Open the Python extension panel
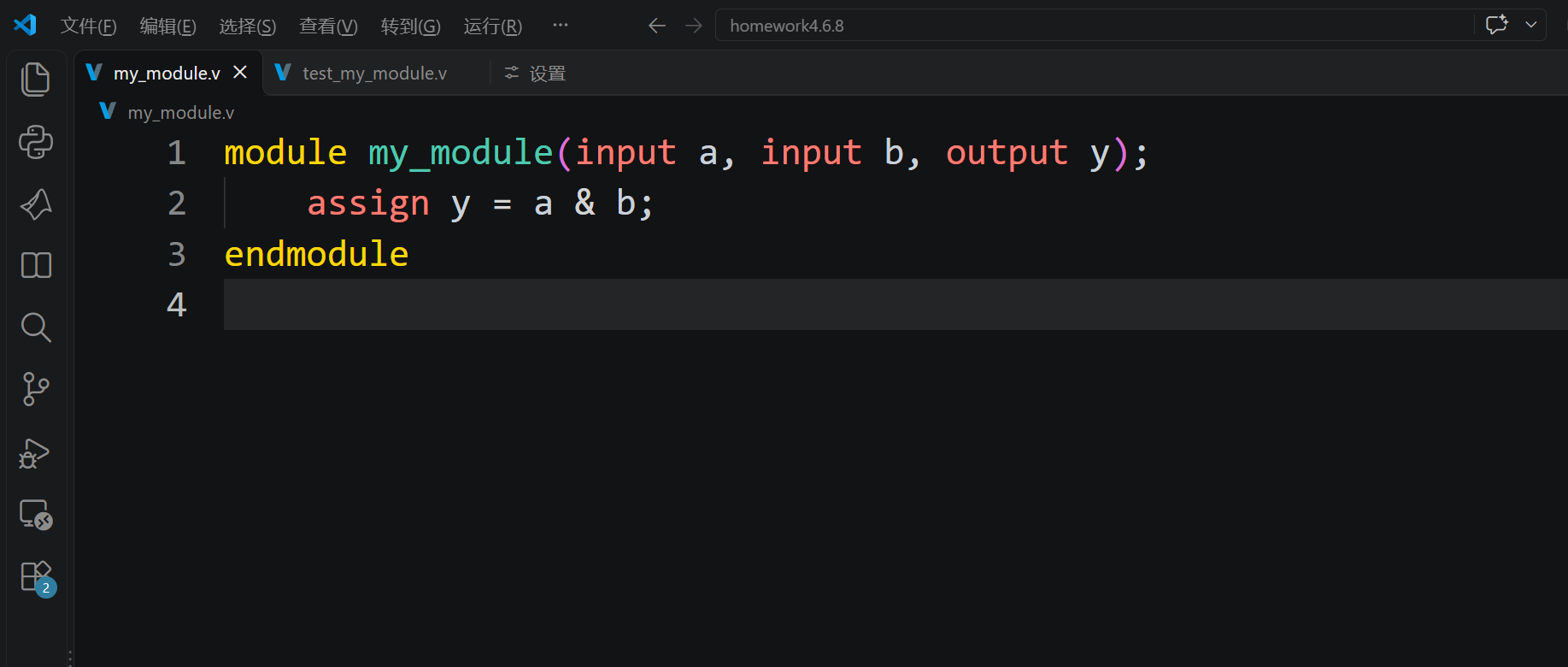 coord(36,142)
